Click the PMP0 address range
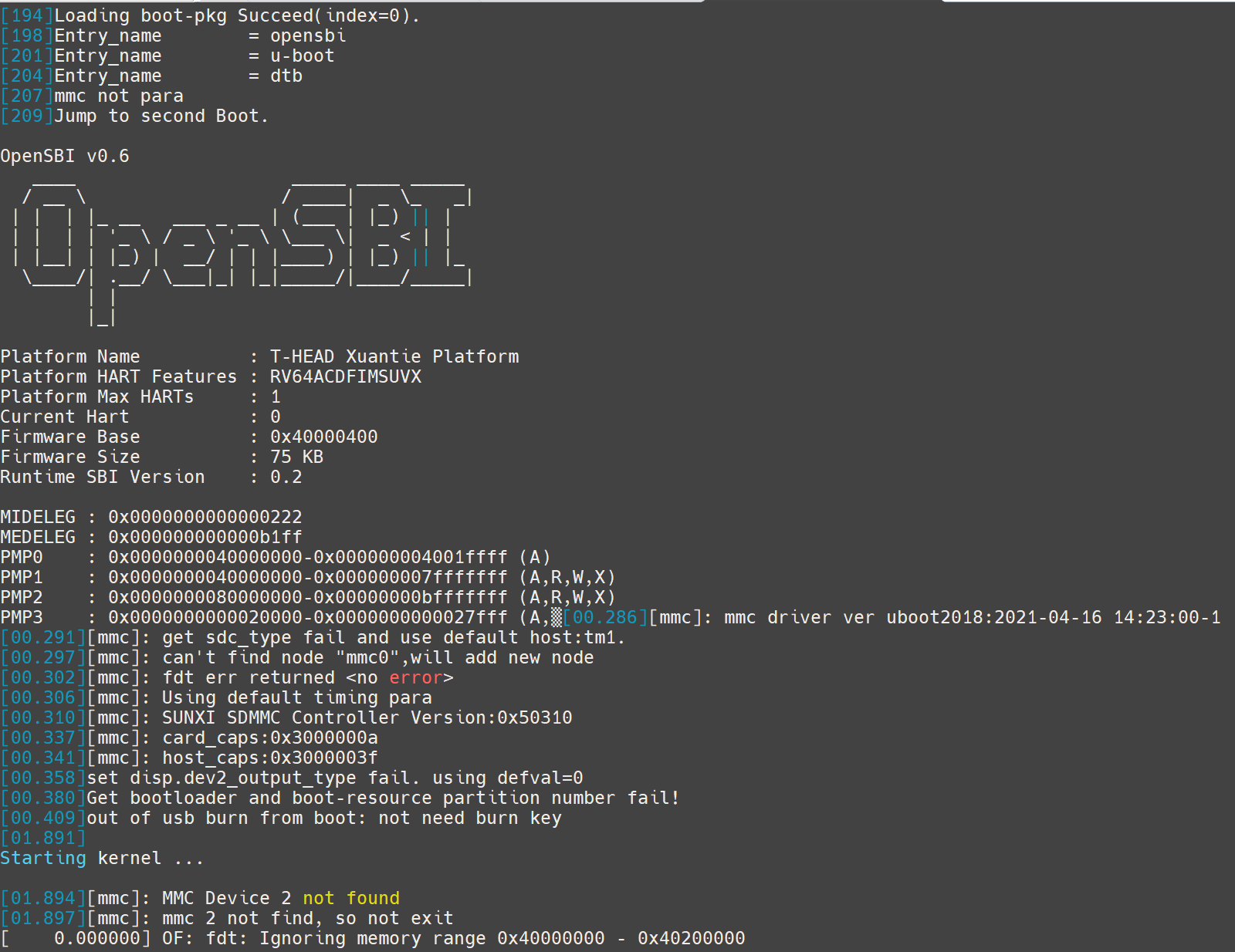Screen dimensions: 1235x952 click(308, 558)
